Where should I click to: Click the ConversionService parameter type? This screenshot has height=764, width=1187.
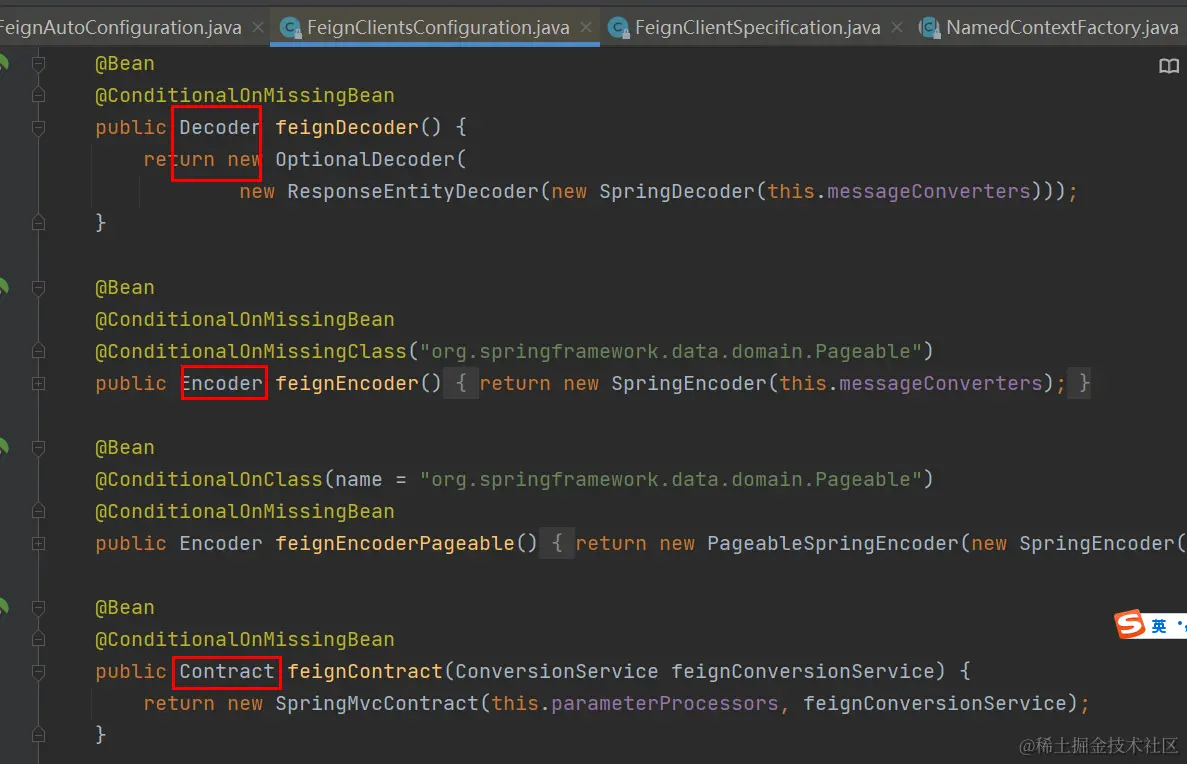pos(556,671)
